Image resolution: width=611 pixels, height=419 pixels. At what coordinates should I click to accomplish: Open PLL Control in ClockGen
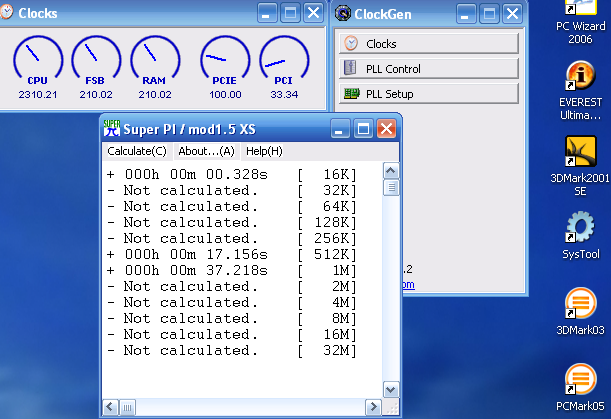(429, 69)
